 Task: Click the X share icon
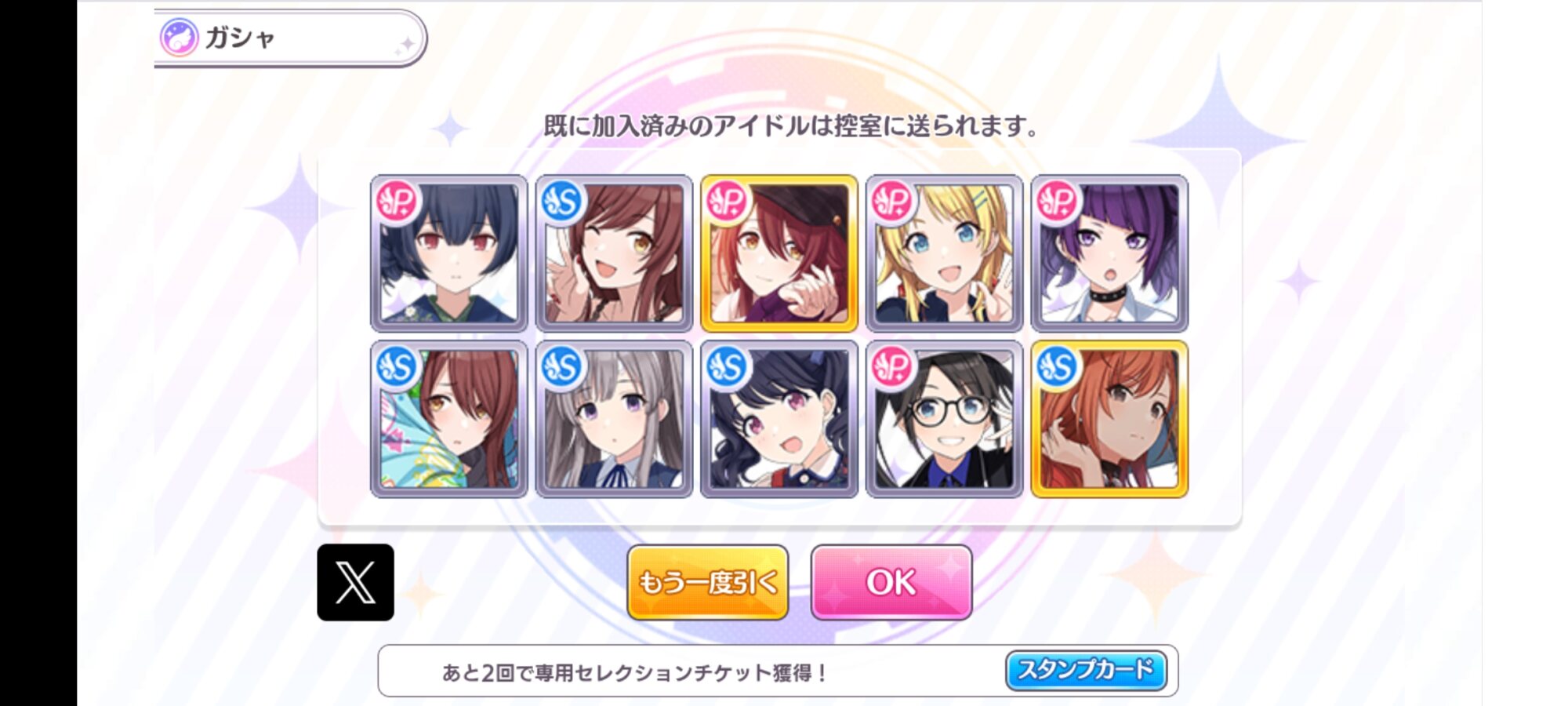[355, 583]
